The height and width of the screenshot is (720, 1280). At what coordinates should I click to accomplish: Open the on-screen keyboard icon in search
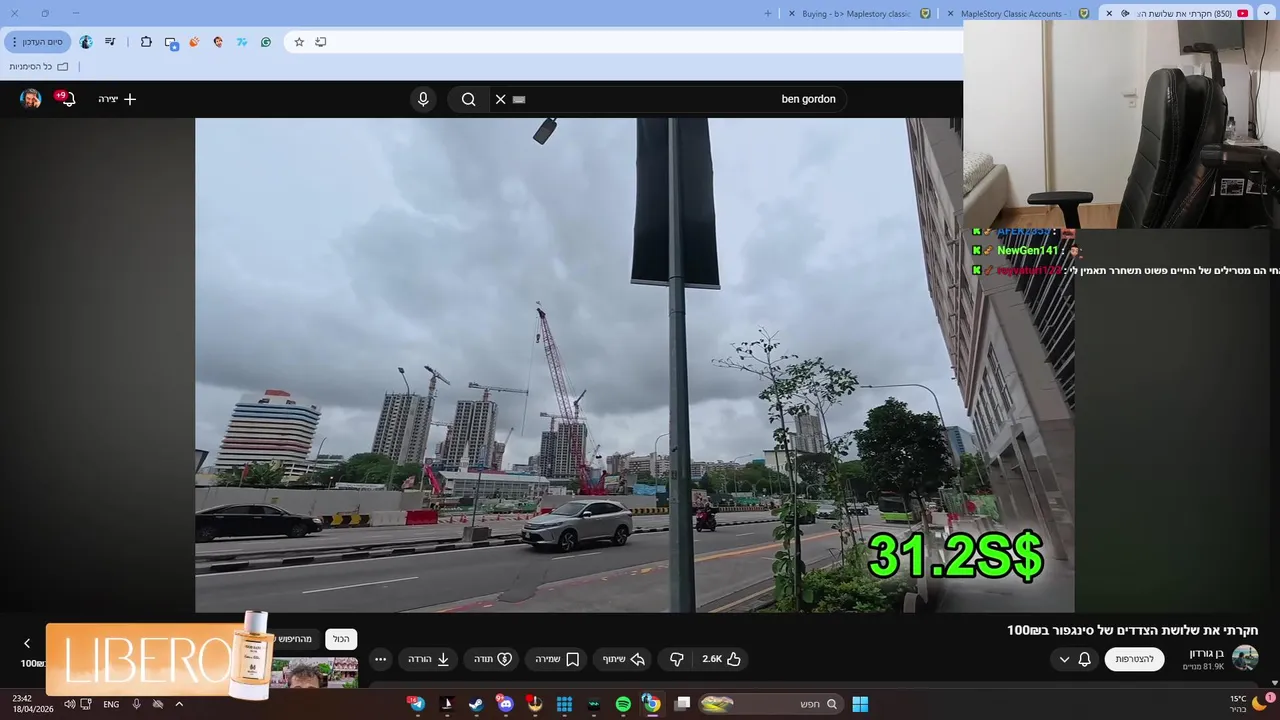tap(519, 99)
